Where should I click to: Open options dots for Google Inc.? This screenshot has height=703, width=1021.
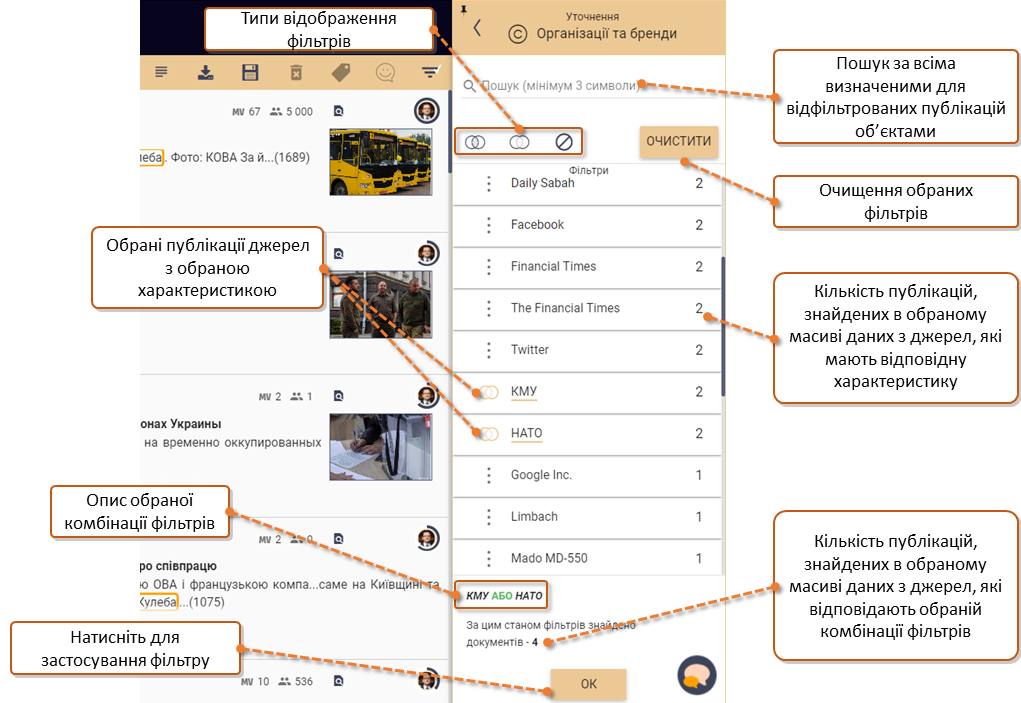pos(489,475)
